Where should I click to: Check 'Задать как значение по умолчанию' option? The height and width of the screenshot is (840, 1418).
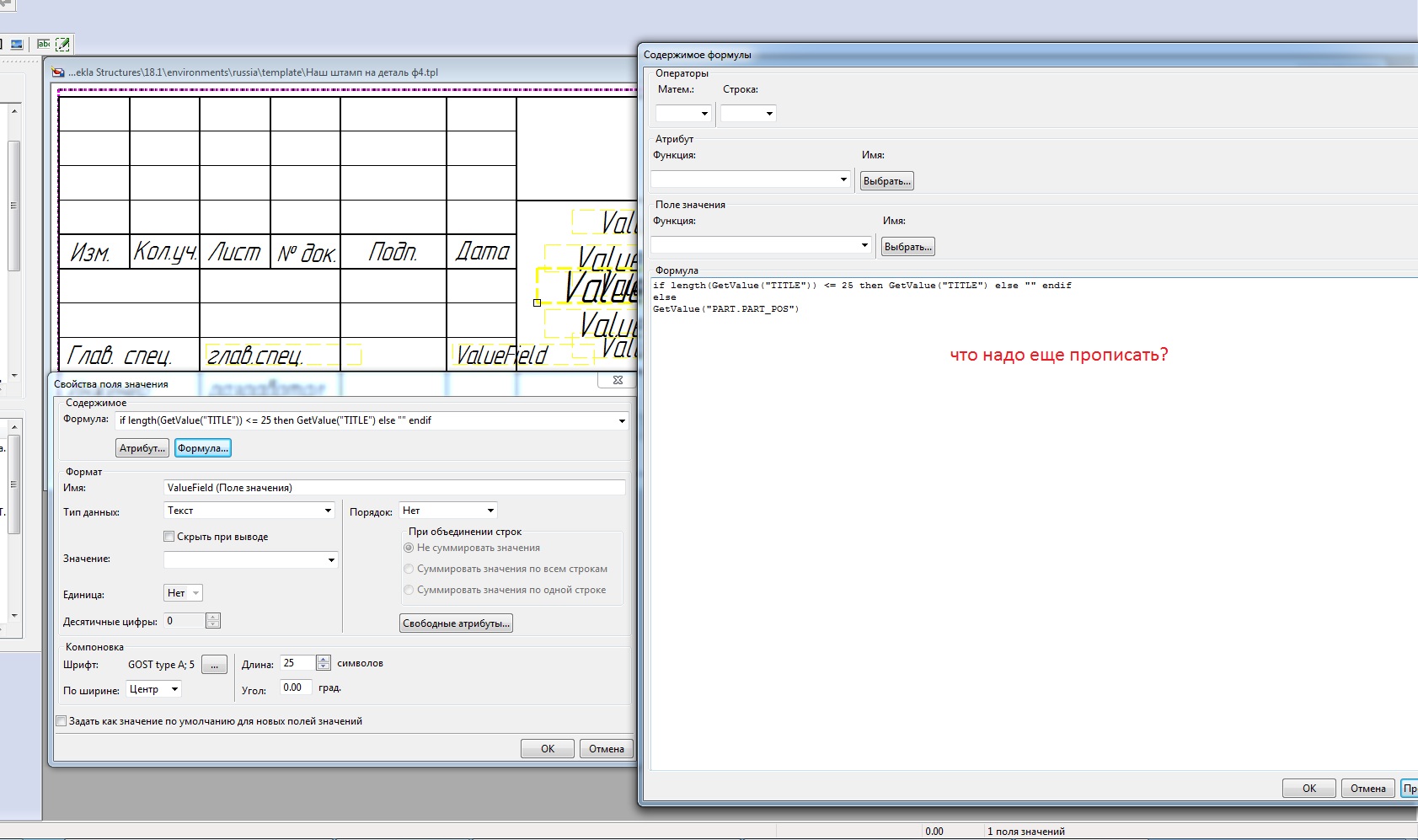[x=62, y=721]
